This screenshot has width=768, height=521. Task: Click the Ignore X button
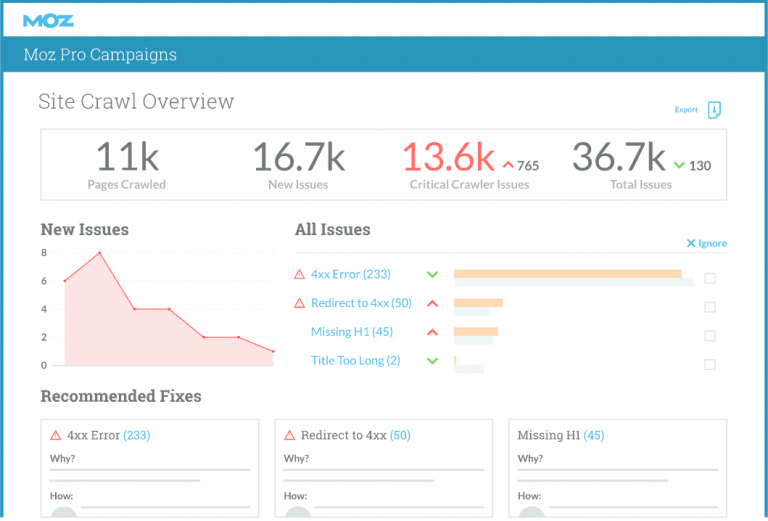(x=706, y=243)
